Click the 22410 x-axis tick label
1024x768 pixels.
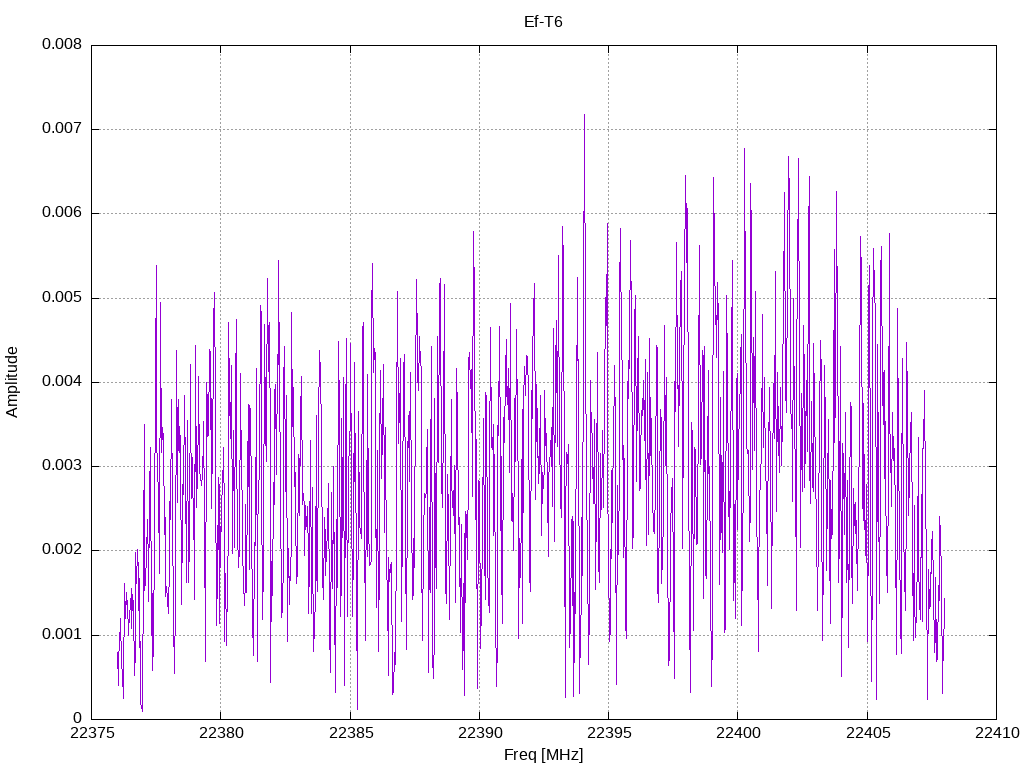[997, 733]
